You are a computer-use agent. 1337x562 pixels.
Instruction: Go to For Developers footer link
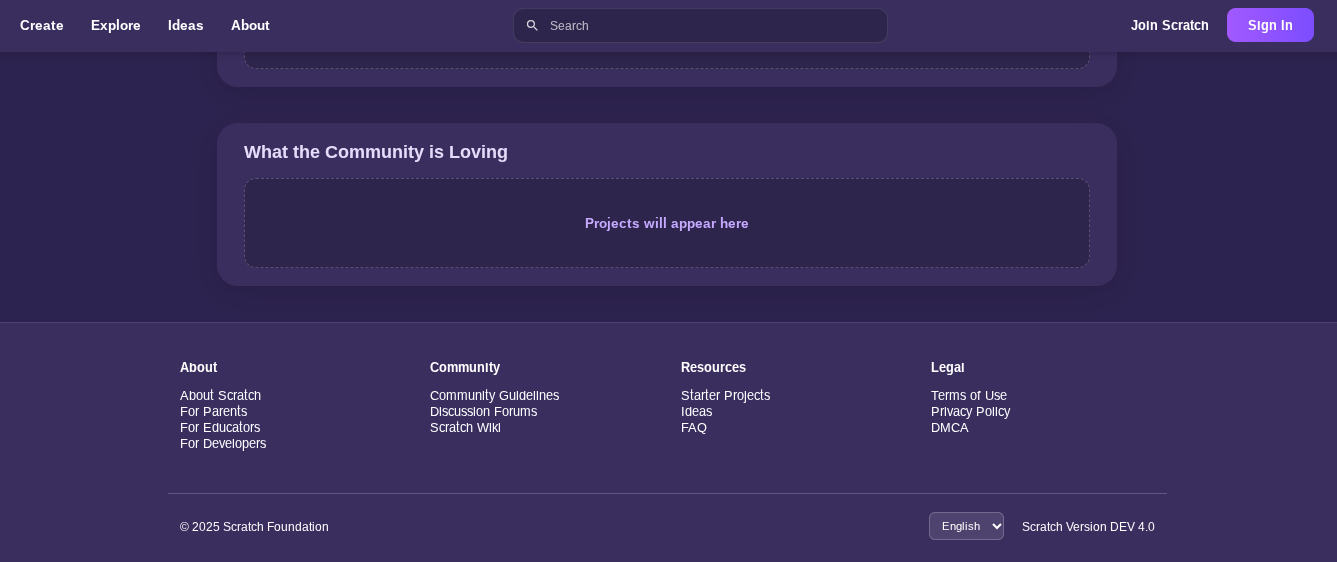coord(223,444)
